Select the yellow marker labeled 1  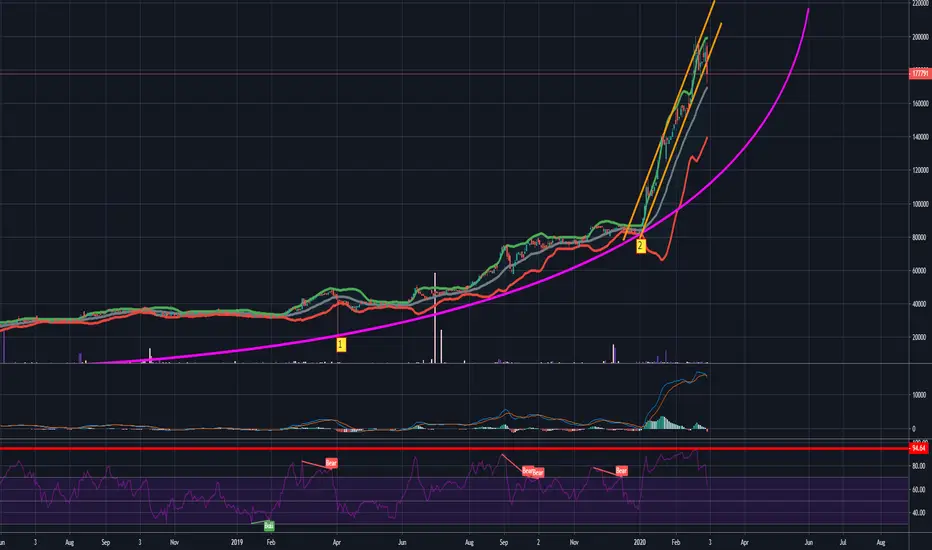tap(341, 344)
